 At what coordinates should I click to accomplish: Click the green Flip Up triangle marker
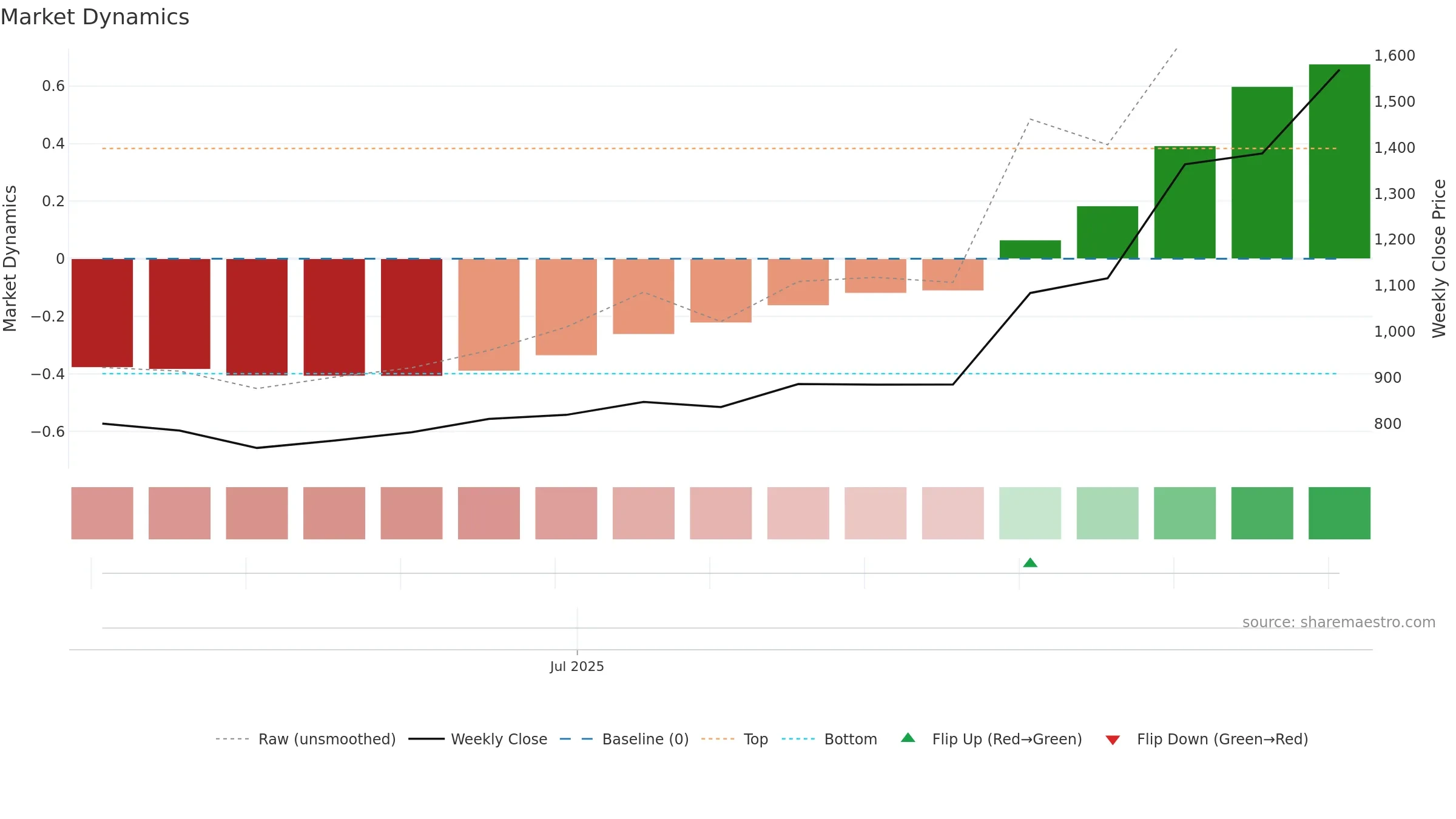(x=1030, y=562)
